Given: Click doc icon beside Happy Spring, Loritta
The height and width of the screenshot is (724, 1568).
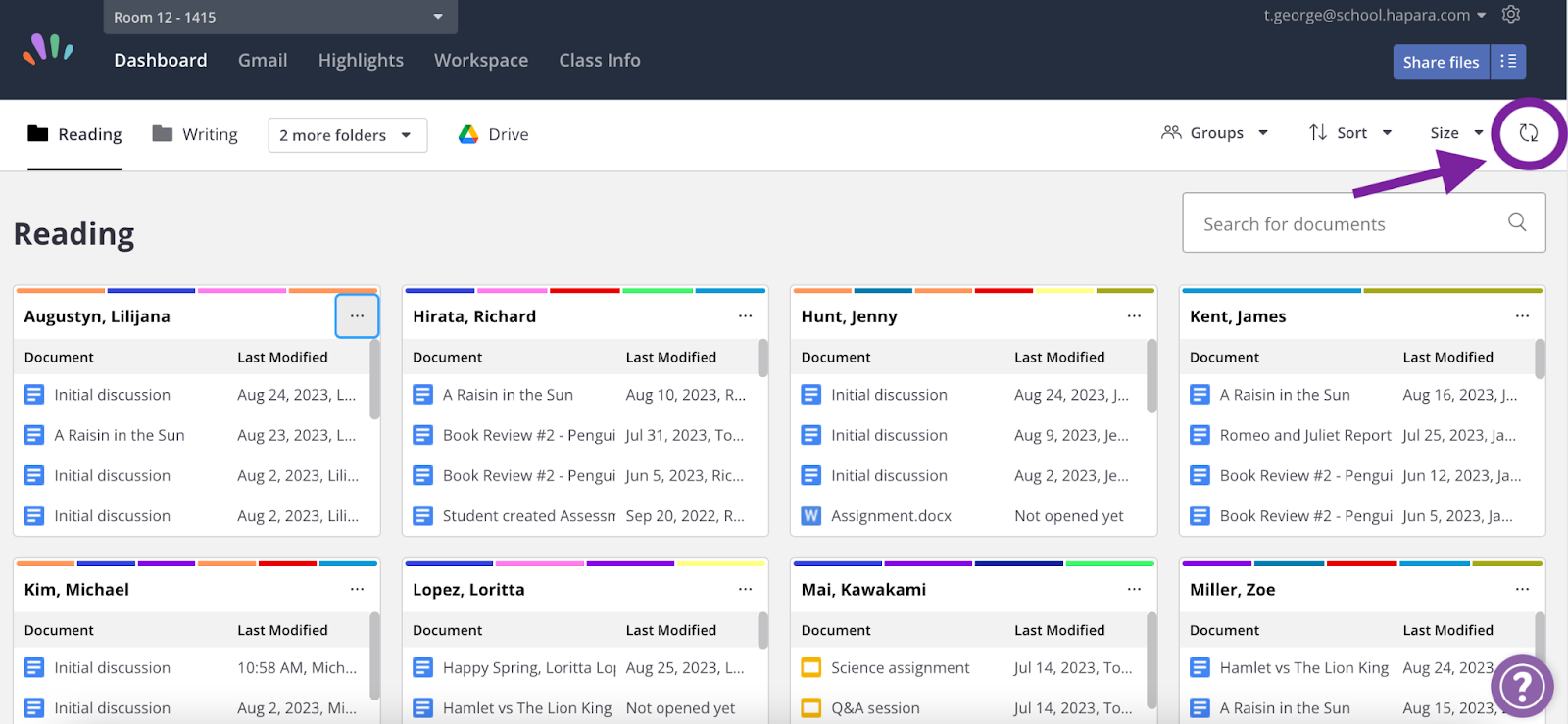Looking at the screenshot, I should click(x=422, y=667).
